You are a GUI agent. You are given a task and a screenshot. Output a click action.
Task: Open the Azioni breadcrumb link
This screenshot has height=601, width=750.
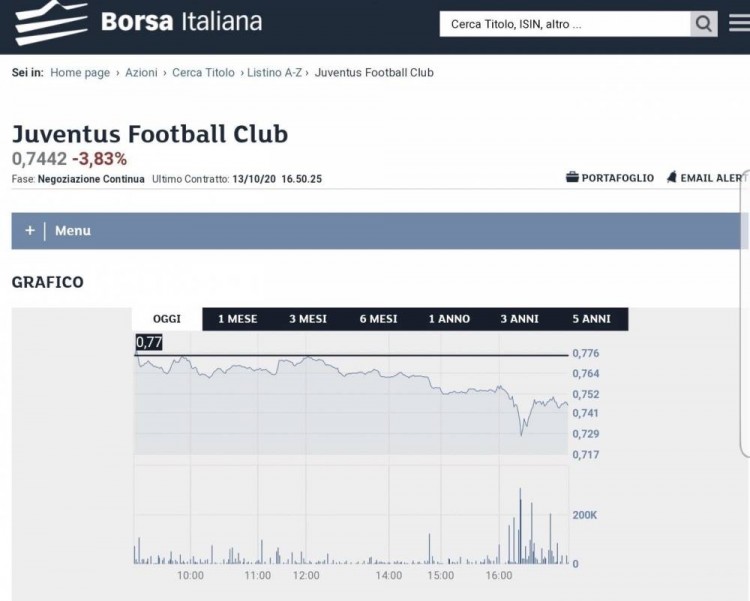click(x=141, y=73)
